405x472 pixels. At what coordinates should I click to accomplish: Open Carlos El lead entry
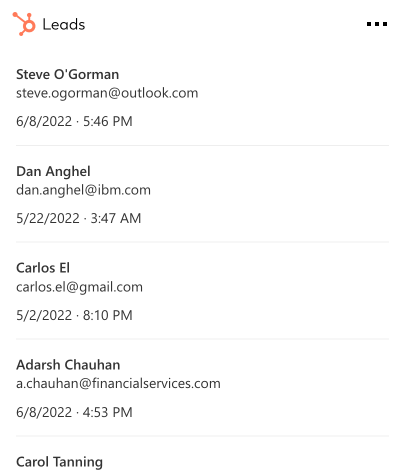pyautogui.click(x=202, y=291)
